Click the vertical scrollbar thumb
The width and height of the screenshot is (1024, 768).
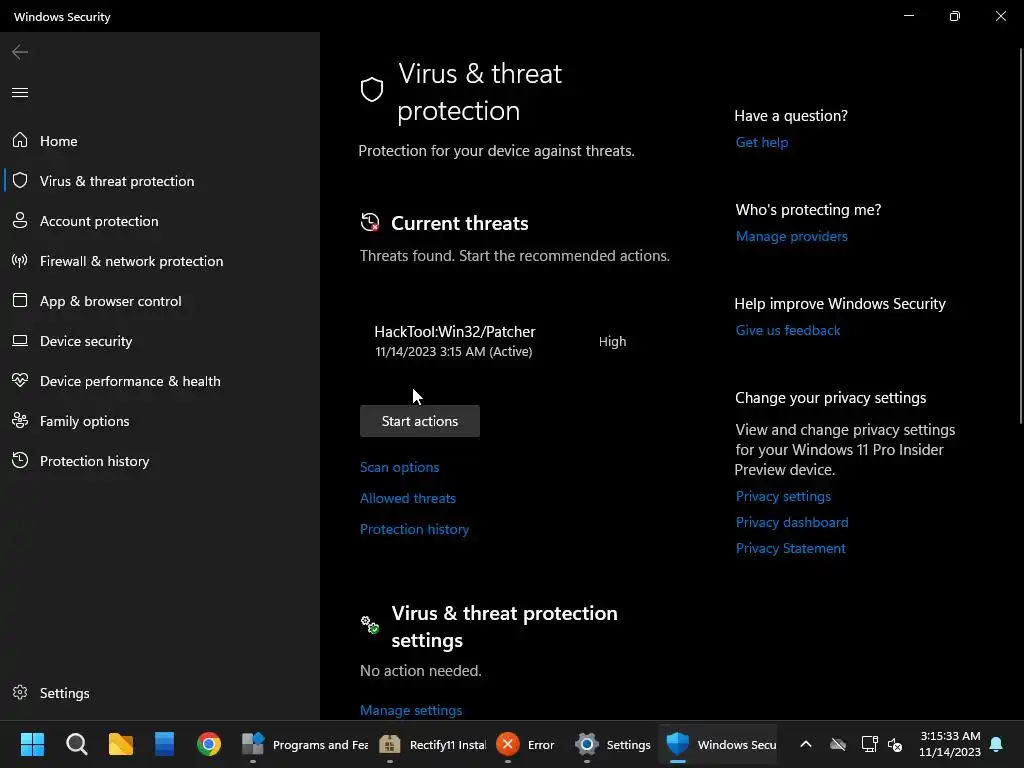[1020, 237]
